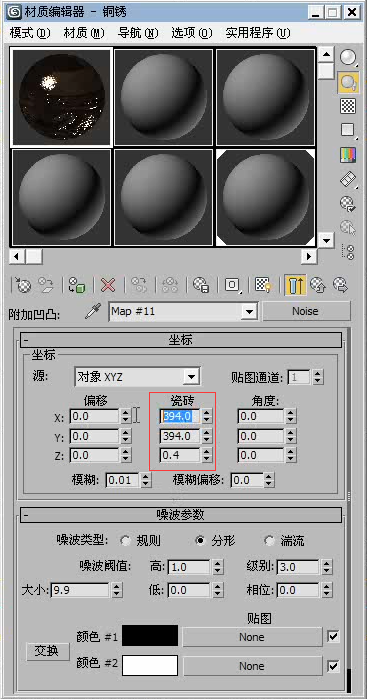Click Assign Material to Selection icon
Image resolution: width=367 pixels, height=699 pixels.
77,285
